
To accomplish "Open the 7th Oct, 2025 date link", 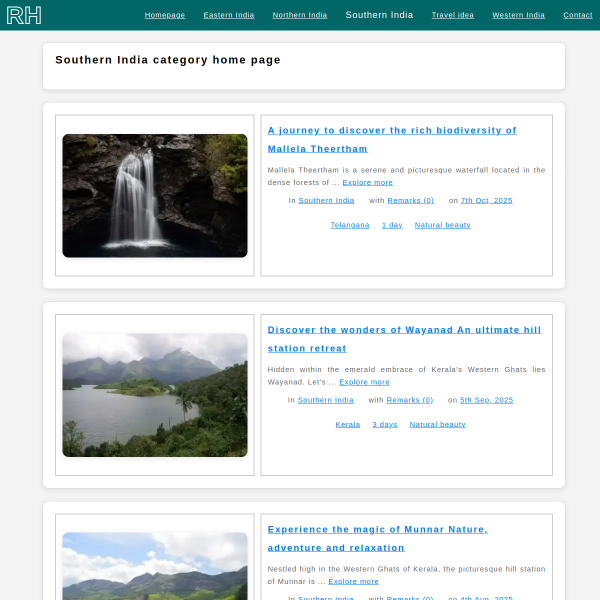I will [x=486, y=200].
